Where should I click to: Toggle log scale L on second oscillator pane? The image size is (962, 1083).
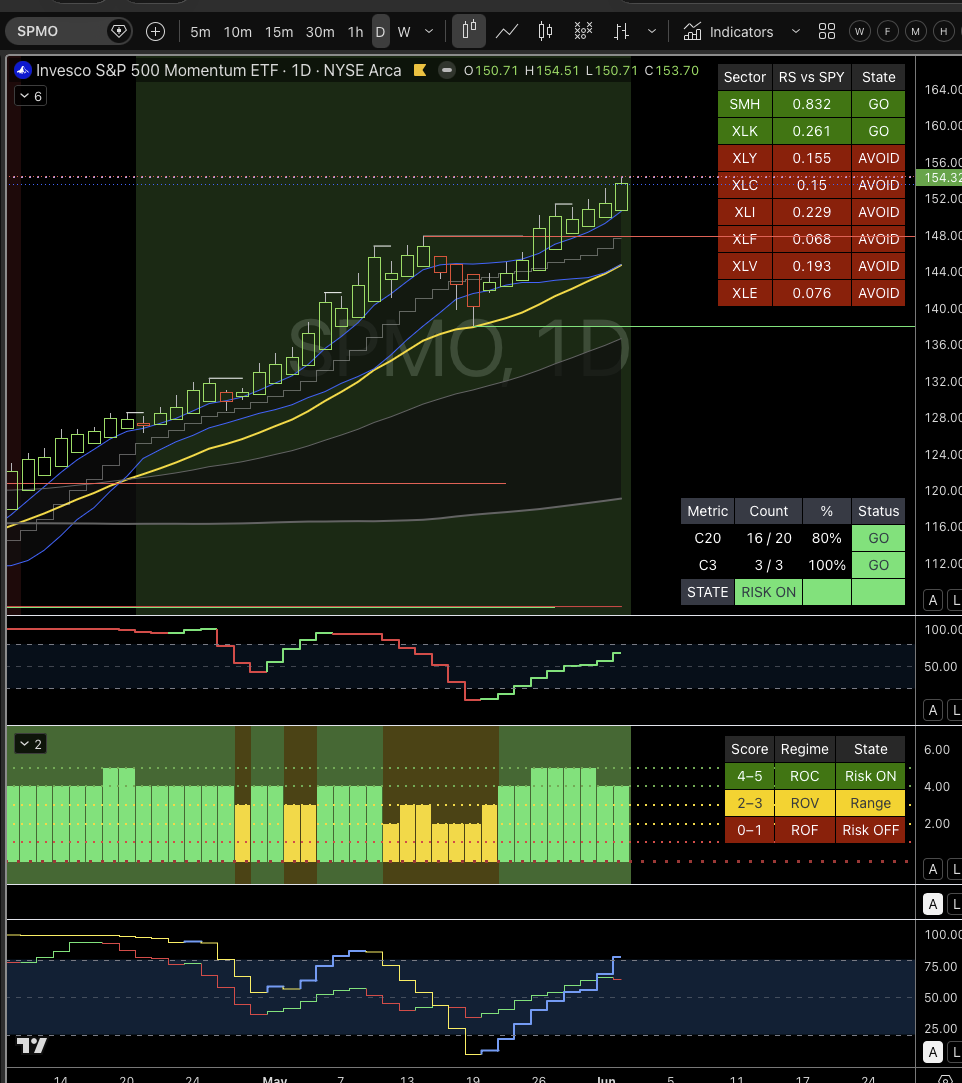pyautogui.click(x=956, y=710)
